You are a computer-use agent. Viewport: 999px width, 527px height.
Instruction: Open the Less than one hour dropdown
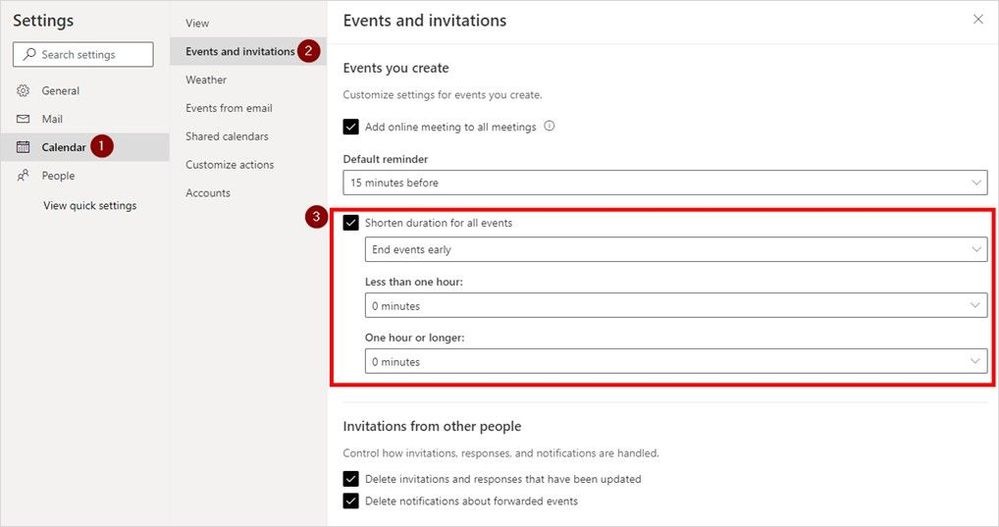click(675, 306)
